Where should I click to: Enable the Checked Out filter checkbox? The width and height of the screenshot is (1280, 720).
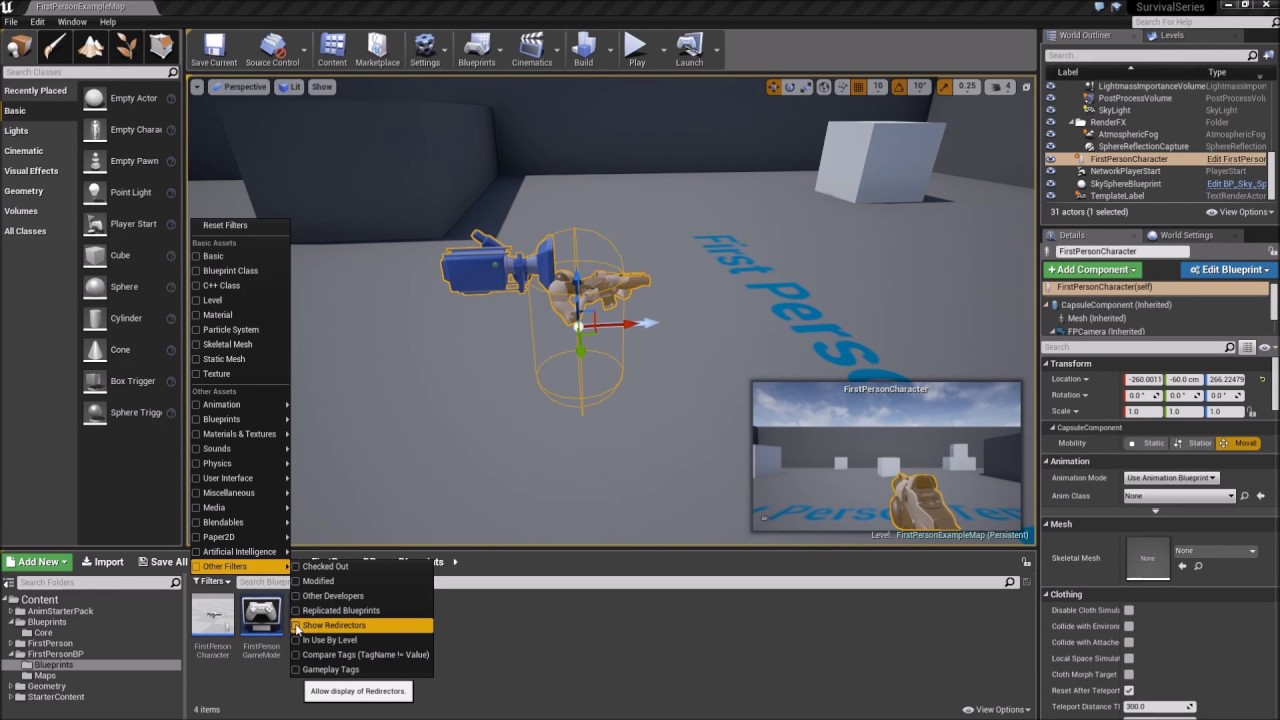pos(295,566)
